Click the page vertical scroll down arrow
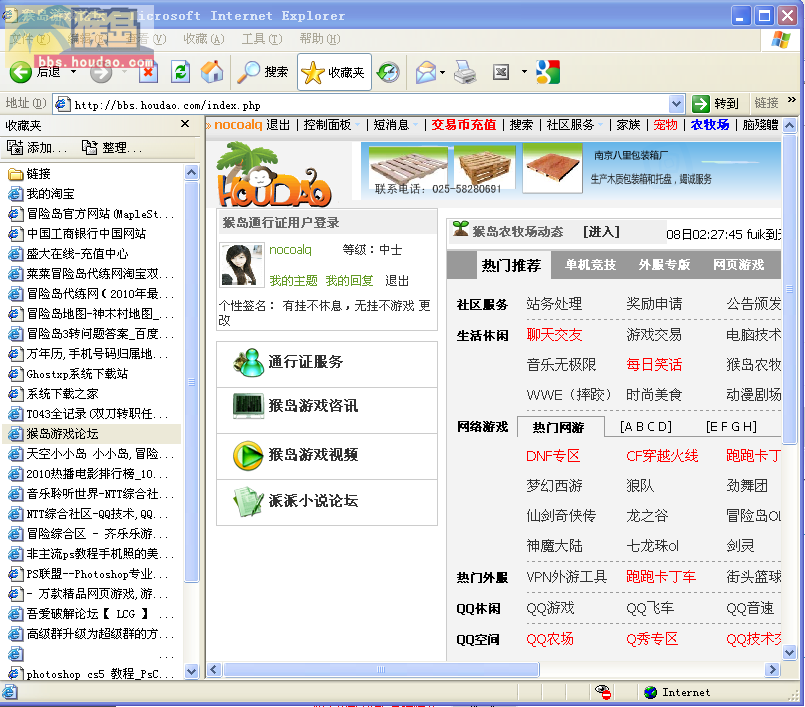805x707 pixels. 790,653
